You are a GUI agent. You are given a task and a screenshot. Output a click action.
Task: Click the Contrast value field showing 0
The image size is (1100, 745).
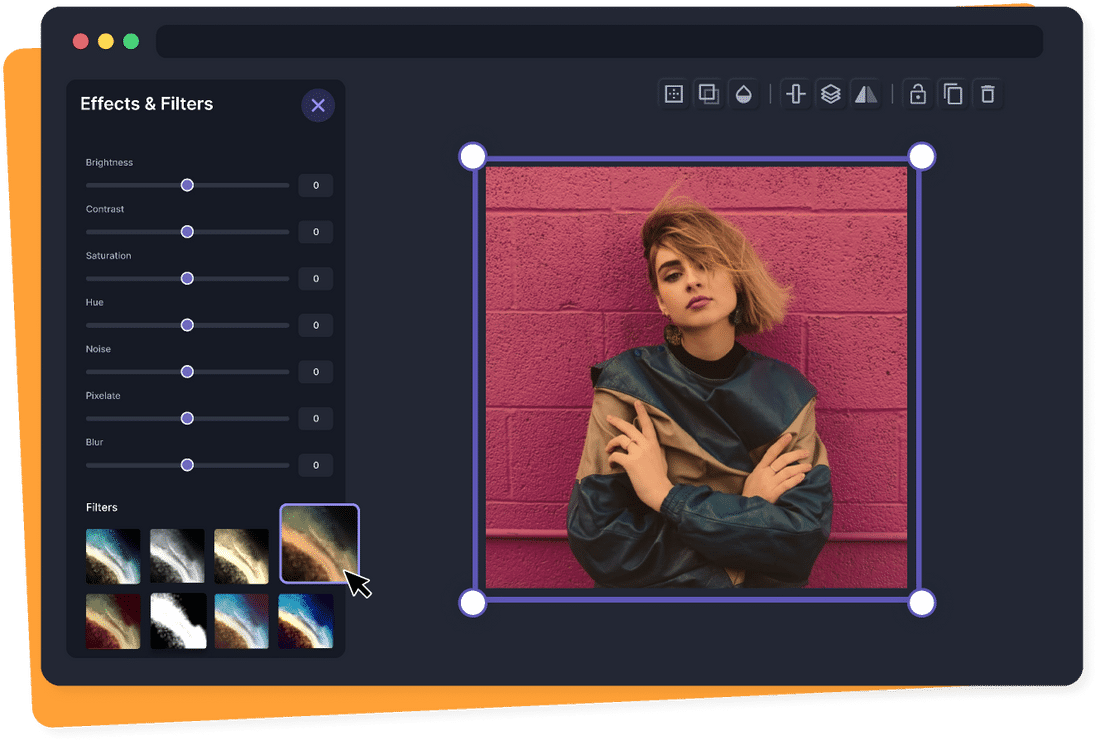315,231
